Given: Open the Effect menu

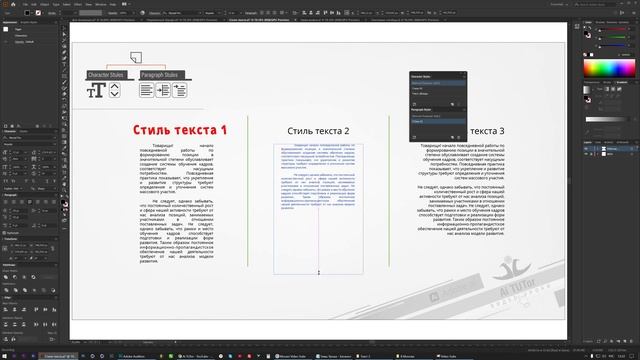Looking at the screenshot, I should (x=78, y=4).
